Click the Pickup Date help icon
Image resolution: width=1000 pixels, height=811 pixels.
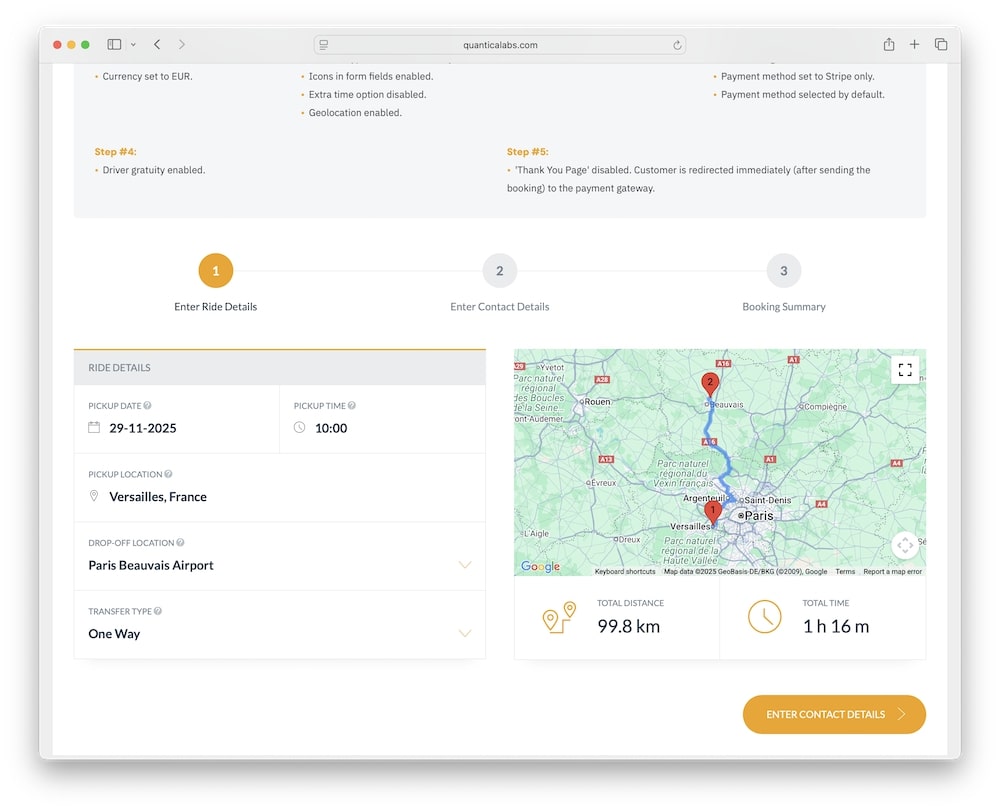point(147,406)
